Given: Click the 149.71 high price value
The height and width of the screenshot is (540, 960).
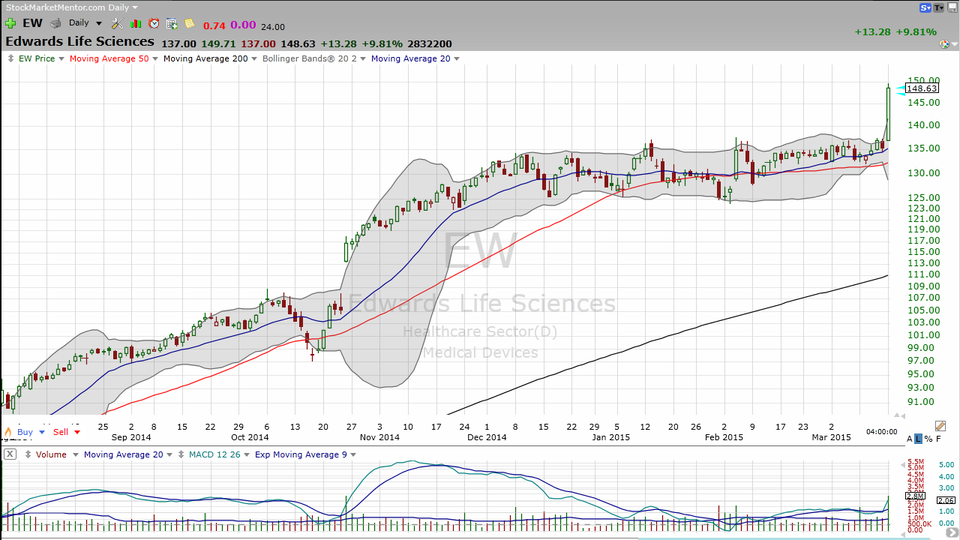Looking at the screenshot, I should 219,44.
